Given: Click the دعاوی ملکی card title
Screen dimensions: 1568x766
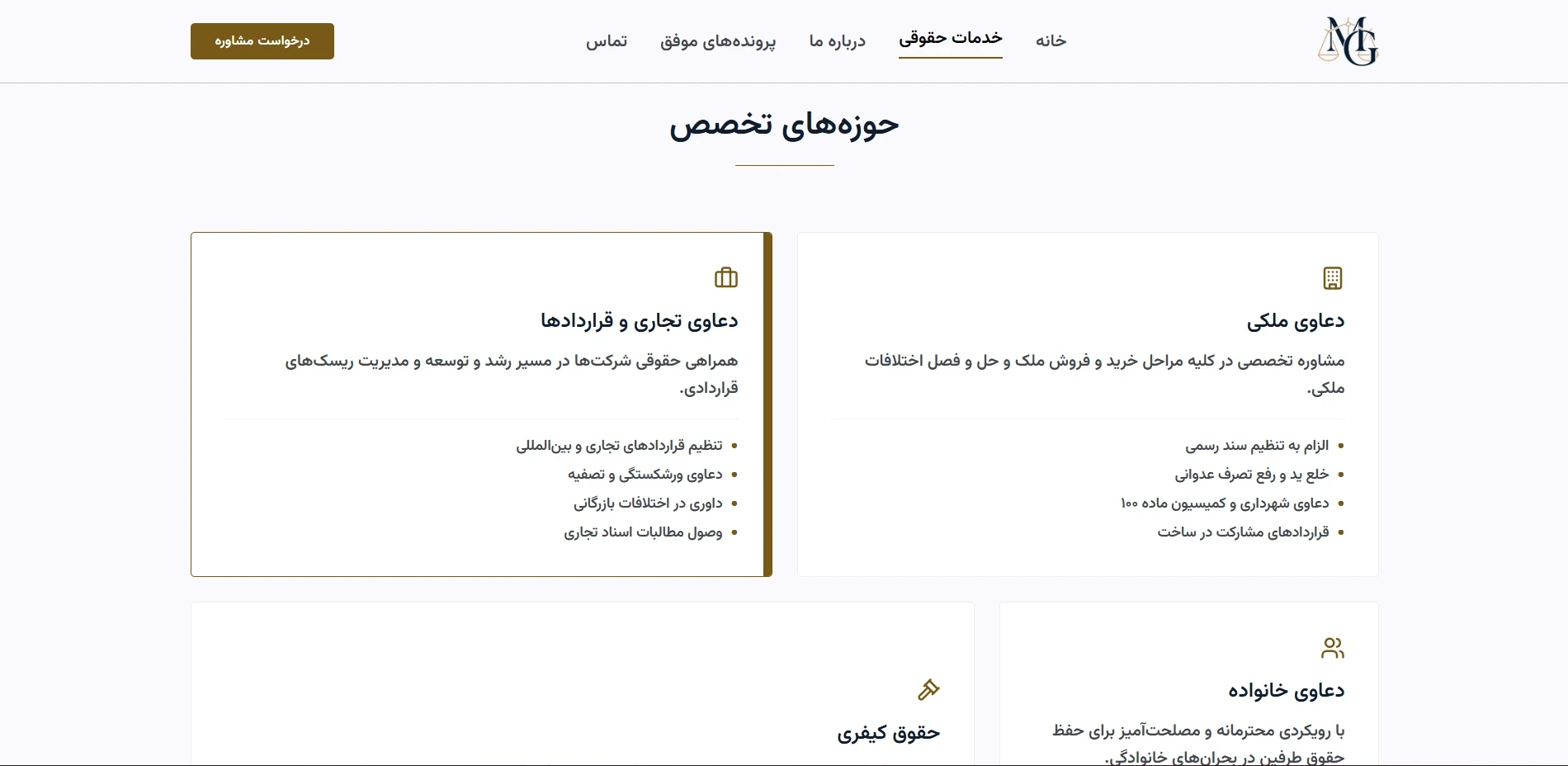Looking at the screenshot, I should 1296,320.
